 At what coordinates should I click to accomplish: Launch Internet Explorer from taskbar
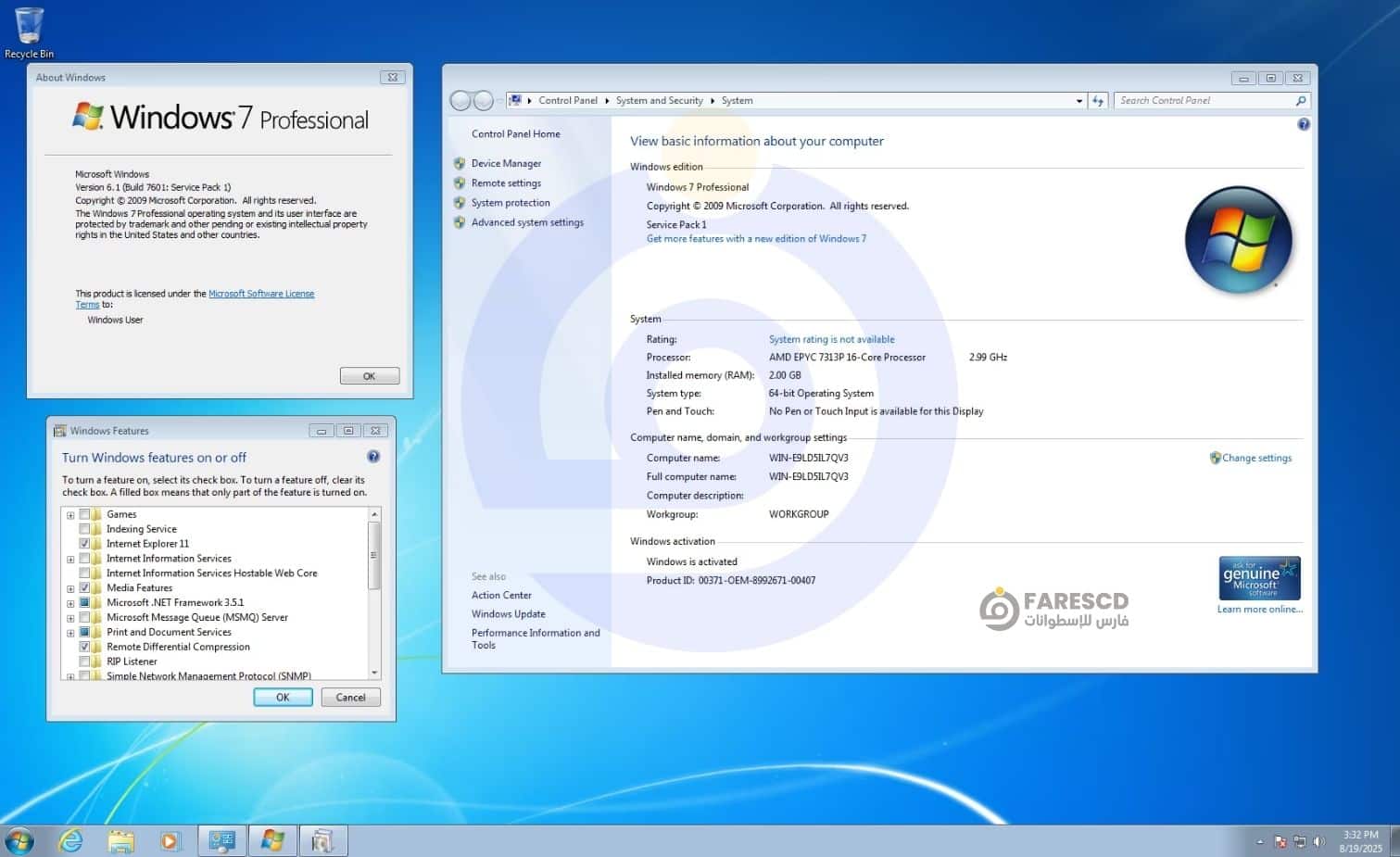point(71,841)
